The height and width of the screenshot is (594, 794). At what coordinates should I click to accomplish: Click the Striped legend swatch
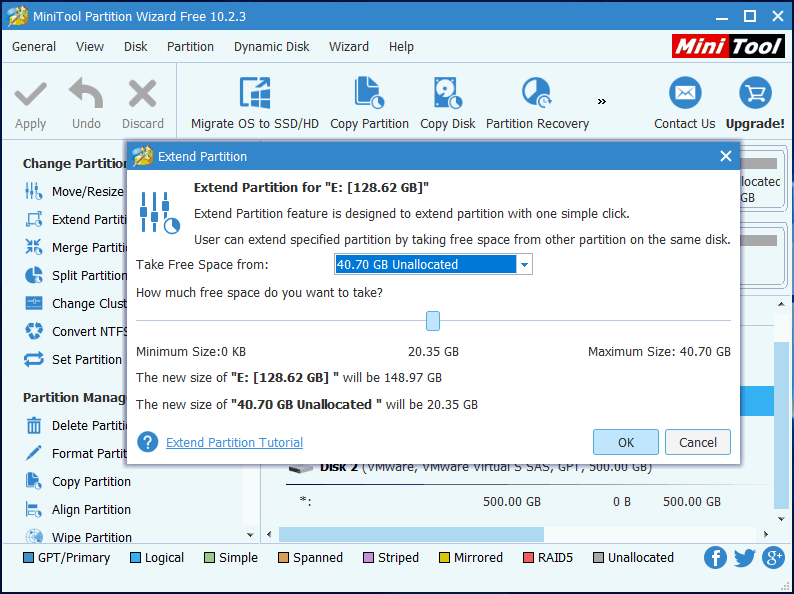pos(369,558)
